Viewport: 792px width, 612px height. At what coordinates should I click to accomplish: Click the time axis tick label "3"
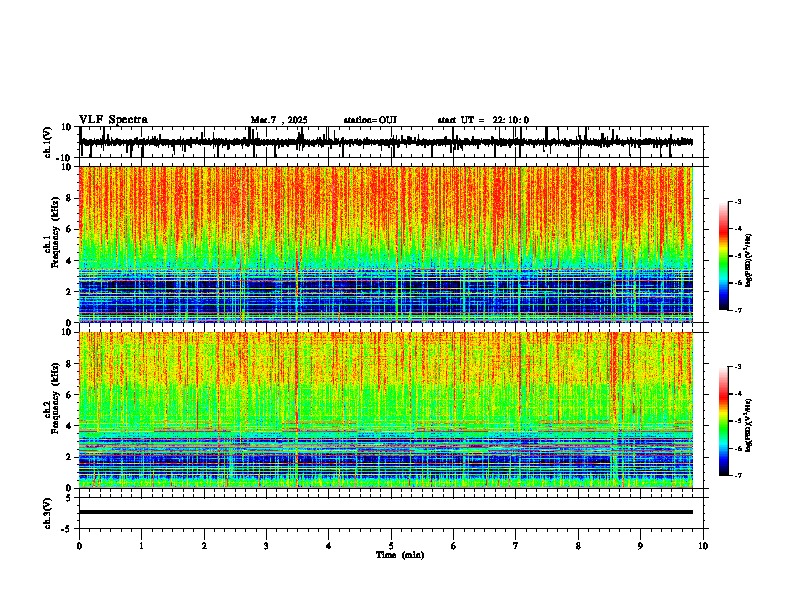[x=266, y=546]
